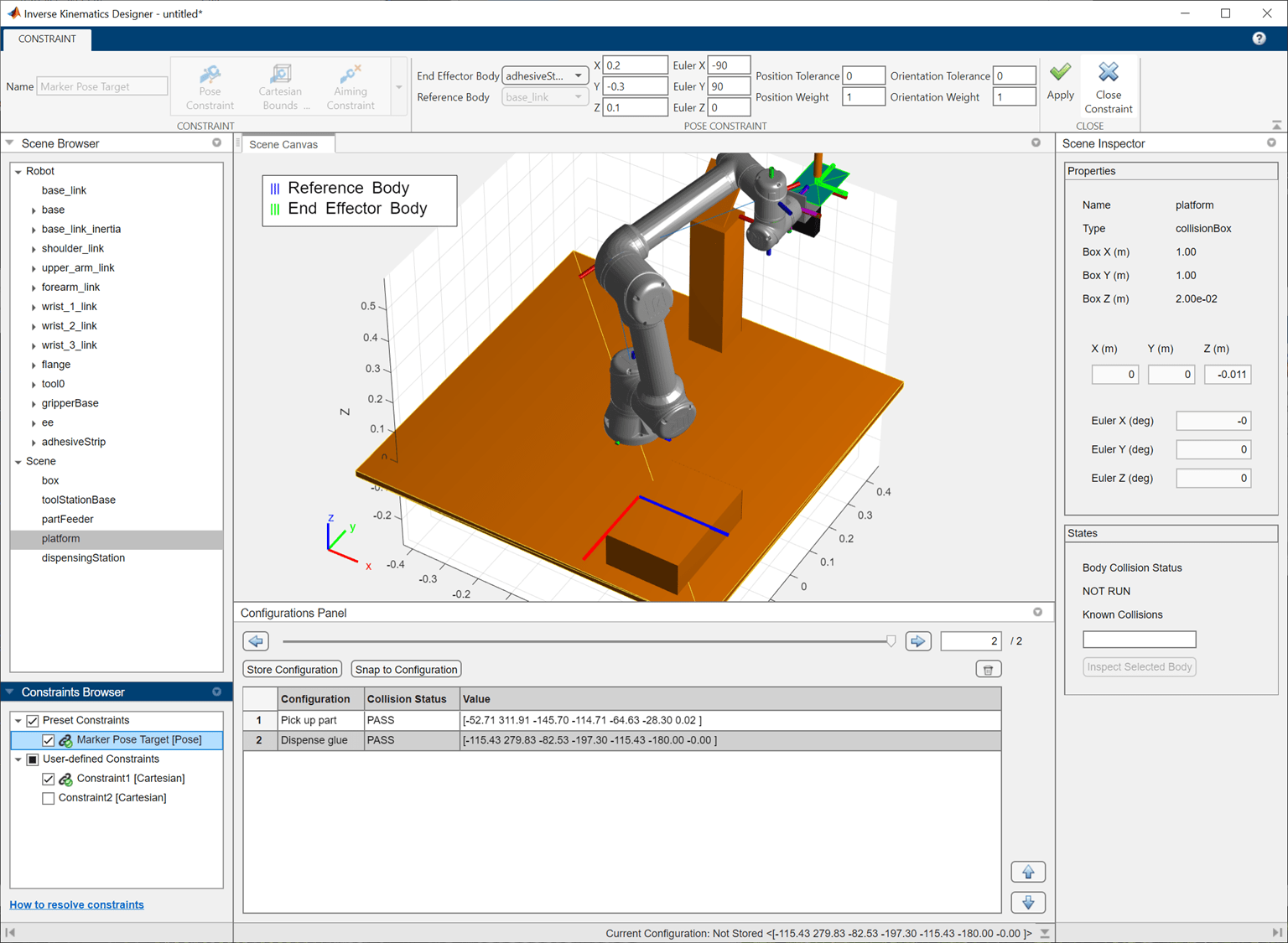
Task: Click the Close Constraint X icon
Action: click(1108, 73)
